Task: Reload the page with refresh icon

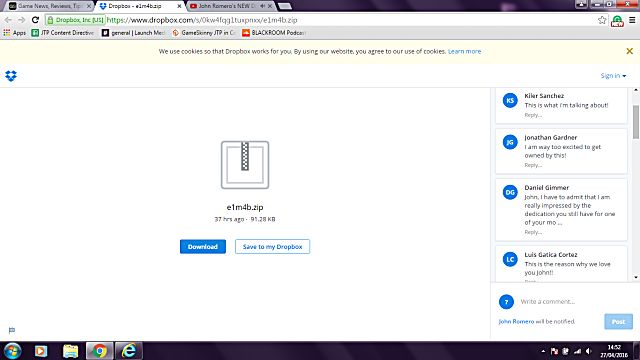Action: (x=36, y=20)
